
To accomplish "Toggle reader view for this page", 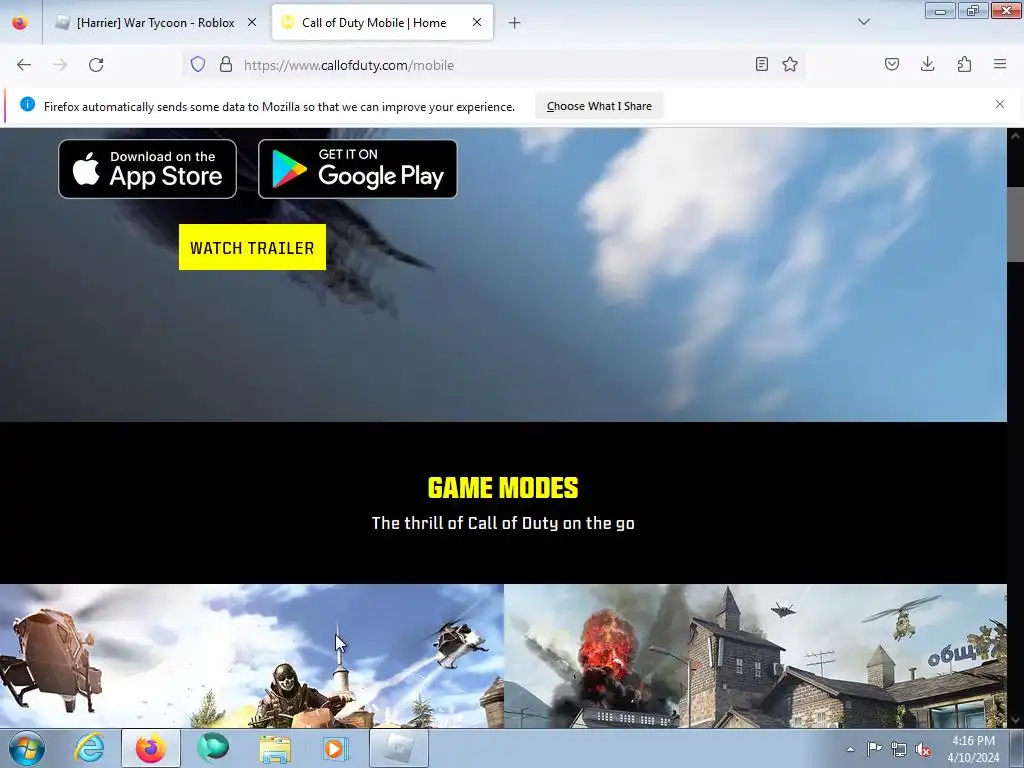I will coord(761,64).
